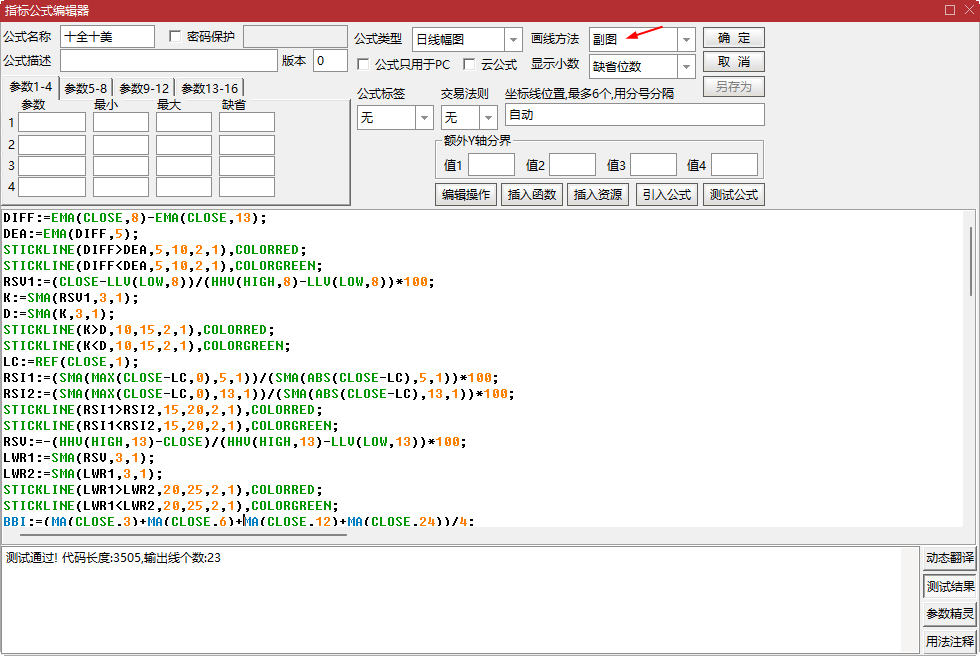The width and height of the screenshot is (980, 656).
Task: Click row 1 最小 value field
Action: pyautogui.click(x=121, y=122)
